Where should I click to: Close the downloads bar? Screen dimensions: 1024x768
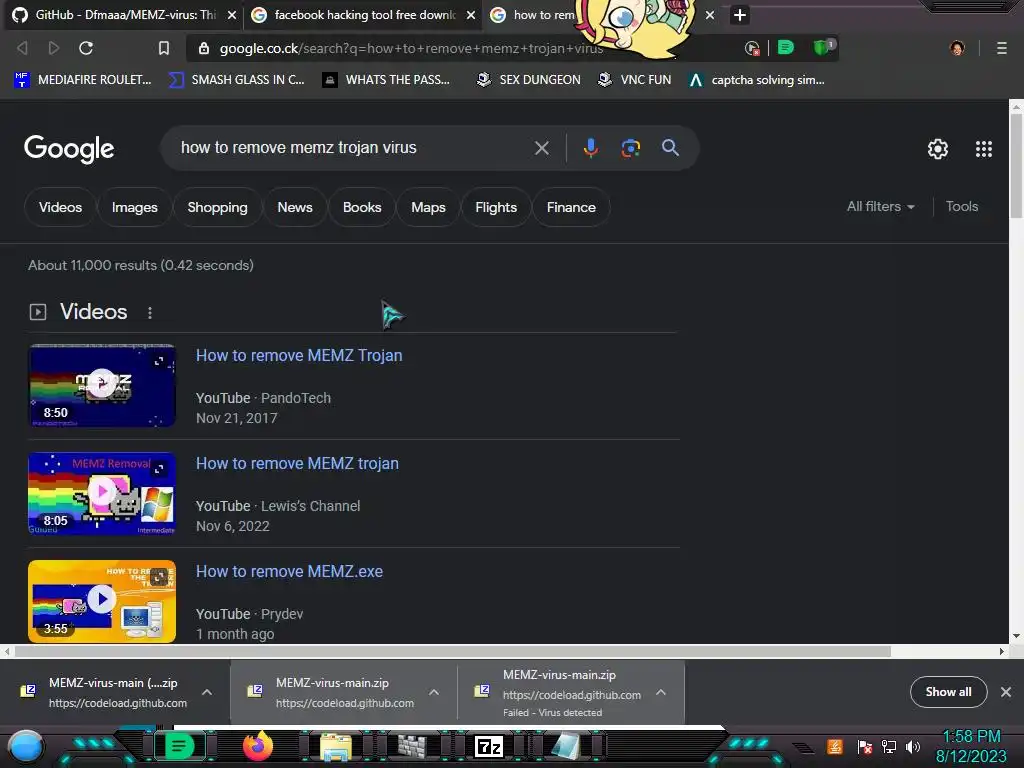point(1006,692)
